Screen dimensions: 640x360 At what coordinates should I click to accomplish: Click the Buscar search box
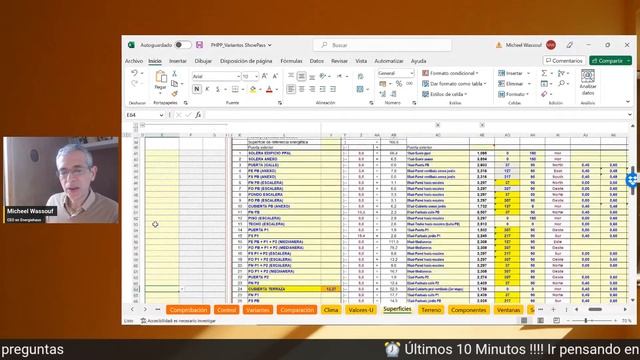382,45
